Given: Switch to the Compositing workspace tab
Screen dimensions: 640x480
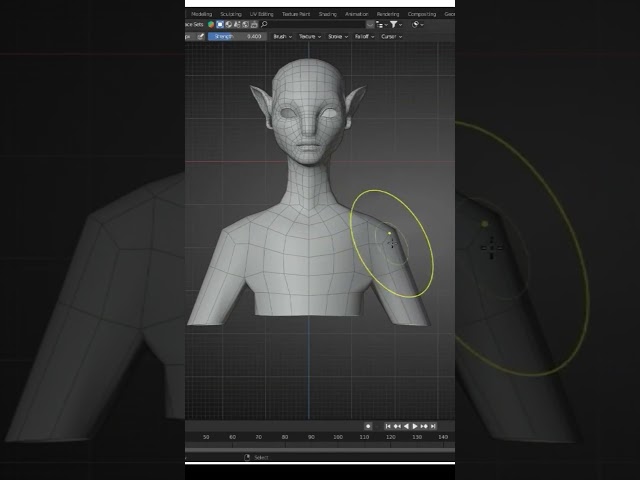Looking at the screenshot, I should click(422, 14).
